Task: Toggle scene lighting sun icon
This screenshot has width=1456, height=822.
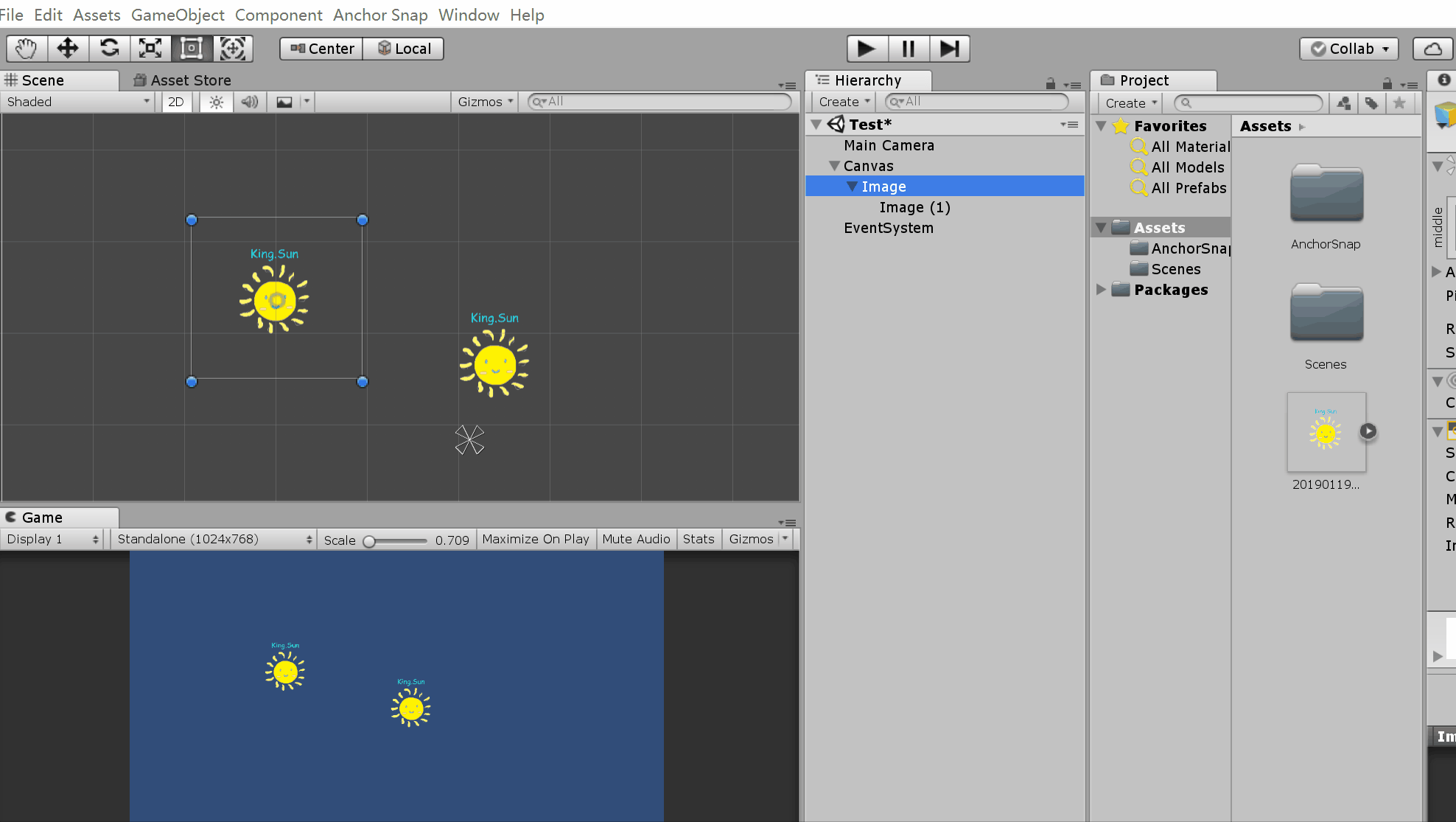Action: [x=216, y=102]
